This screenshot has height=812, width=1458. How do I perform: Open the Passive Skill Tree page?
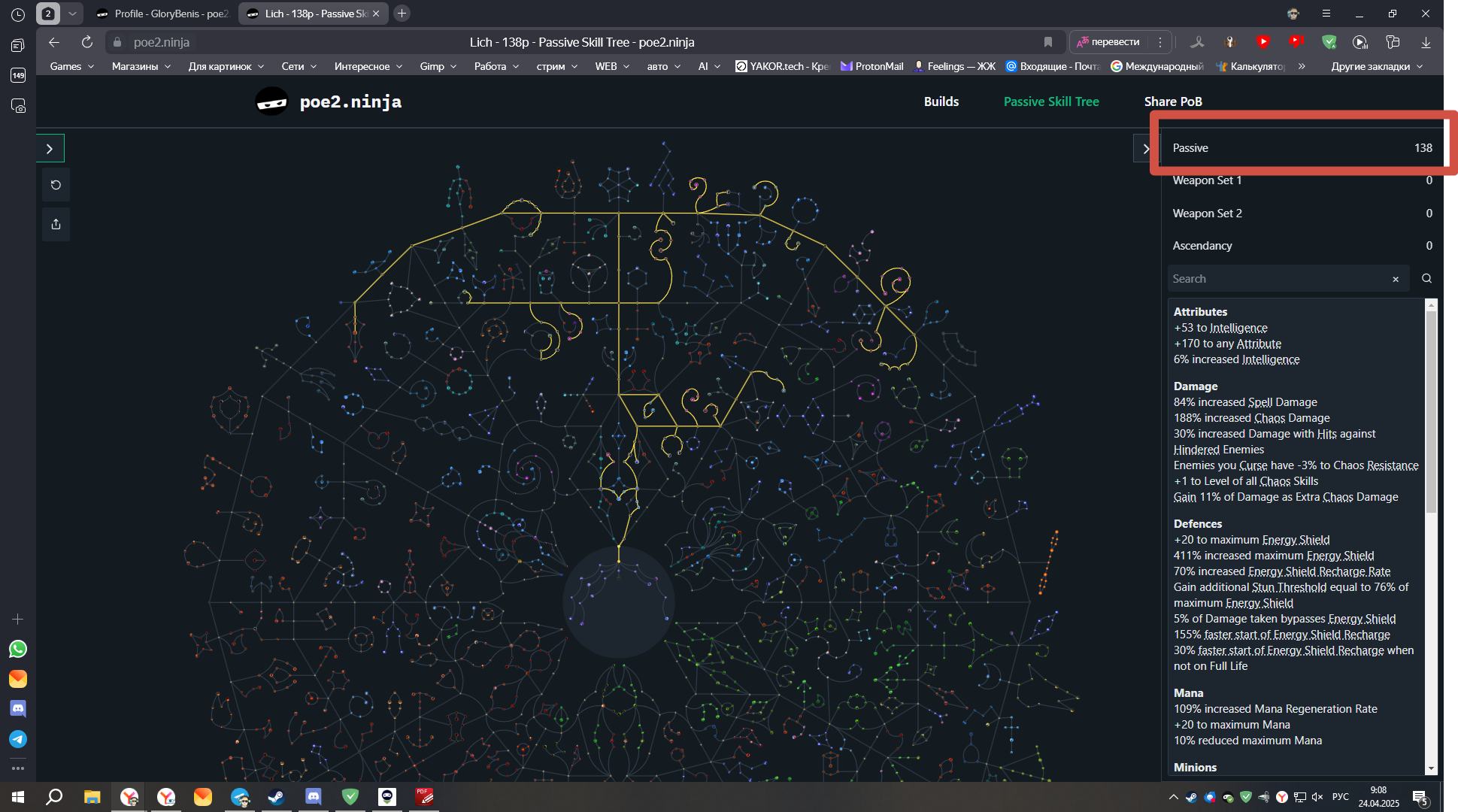[x=1051, y=101]
